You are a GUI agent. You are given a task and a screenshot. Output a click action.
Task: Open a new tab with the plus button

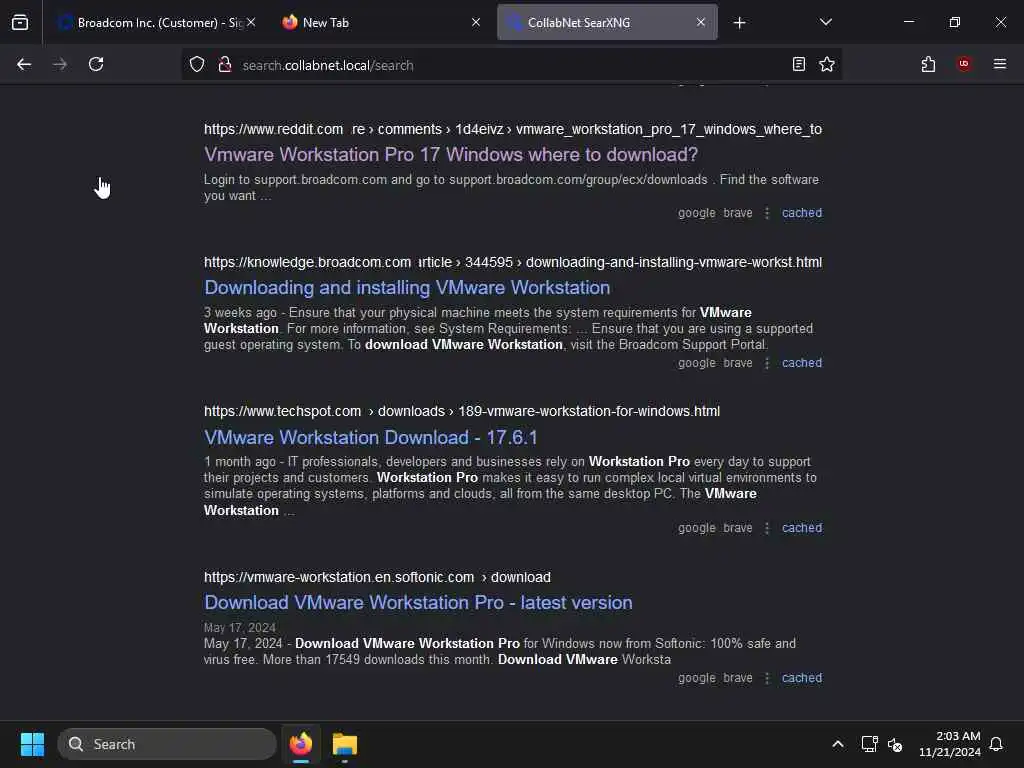coord(739,23)
